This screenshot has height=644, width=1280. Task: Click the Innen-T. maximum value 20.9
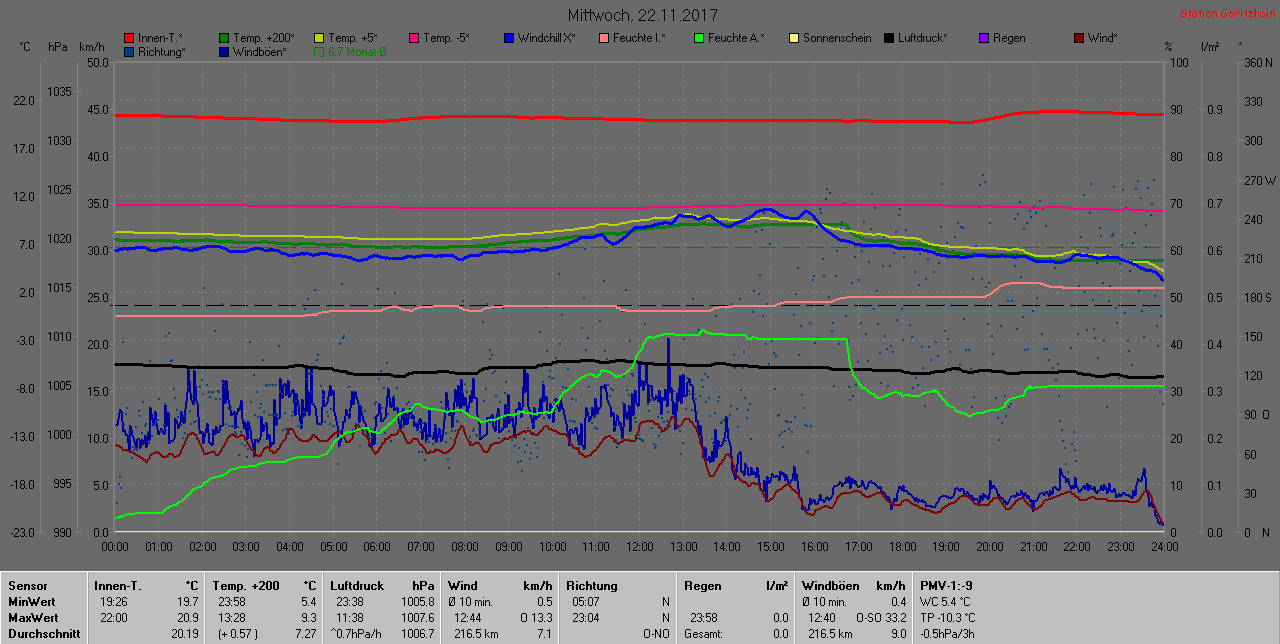click(188, 618)
